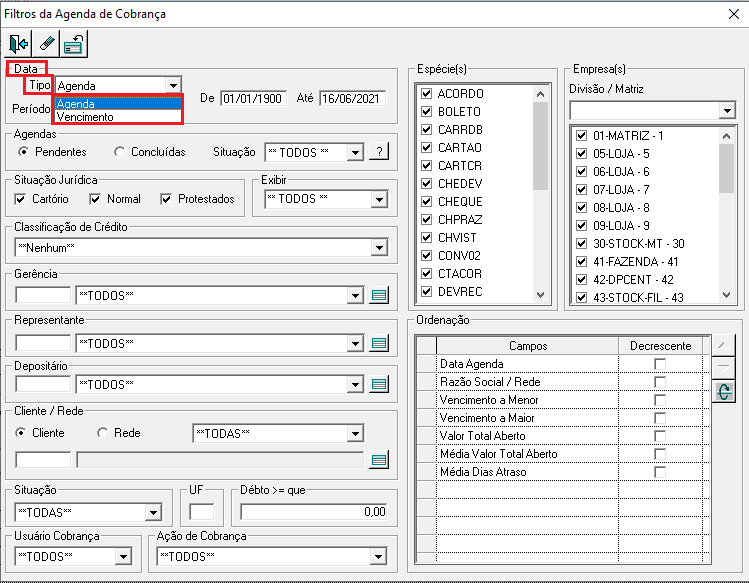The image size is (749, 583).
Task: Open Classificação de Crédito dropdown
Action: (x=379, y=248)
